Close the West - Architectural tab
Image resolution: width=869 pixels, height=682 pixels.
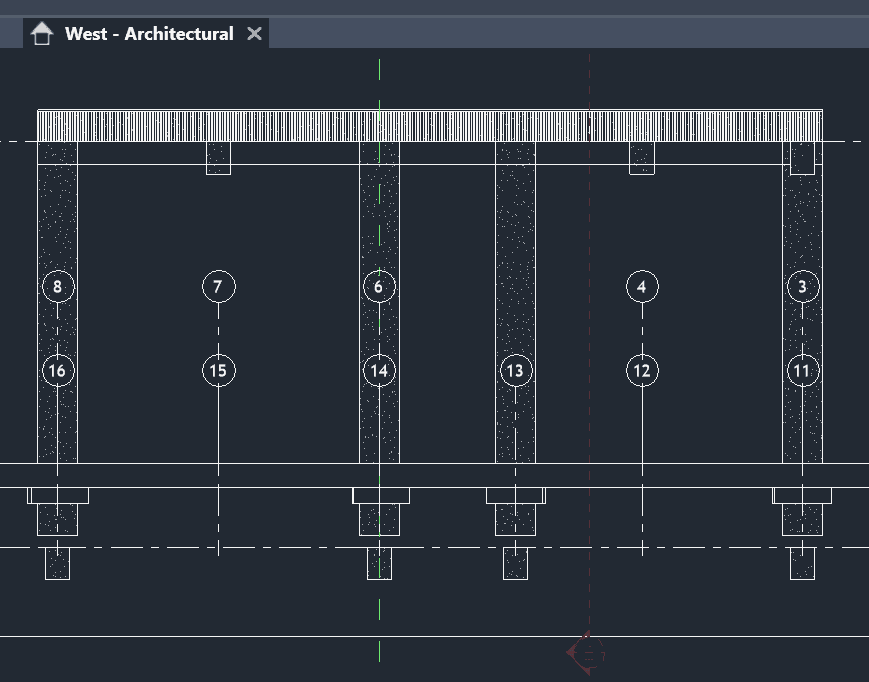pos(254,34)
